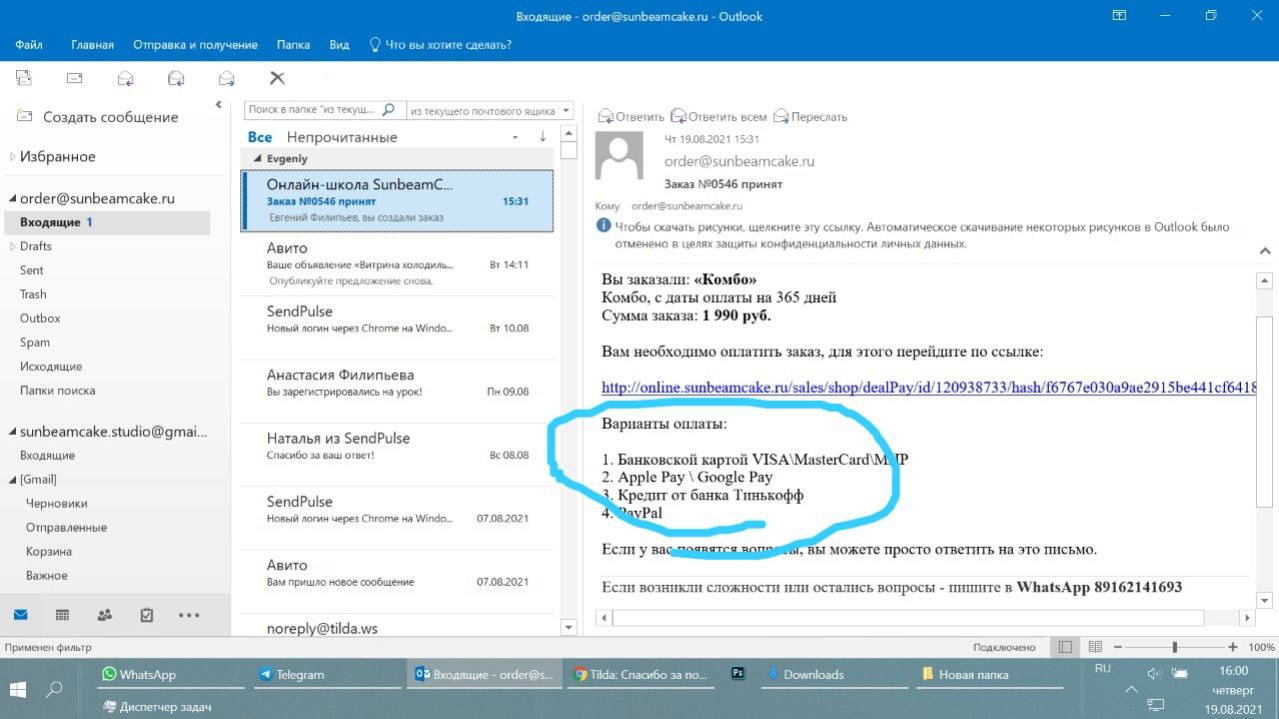This screenshot has height=719, width=1279.
Task: Collapse the [Gmail] folder group
Action: tap(12, 480)
